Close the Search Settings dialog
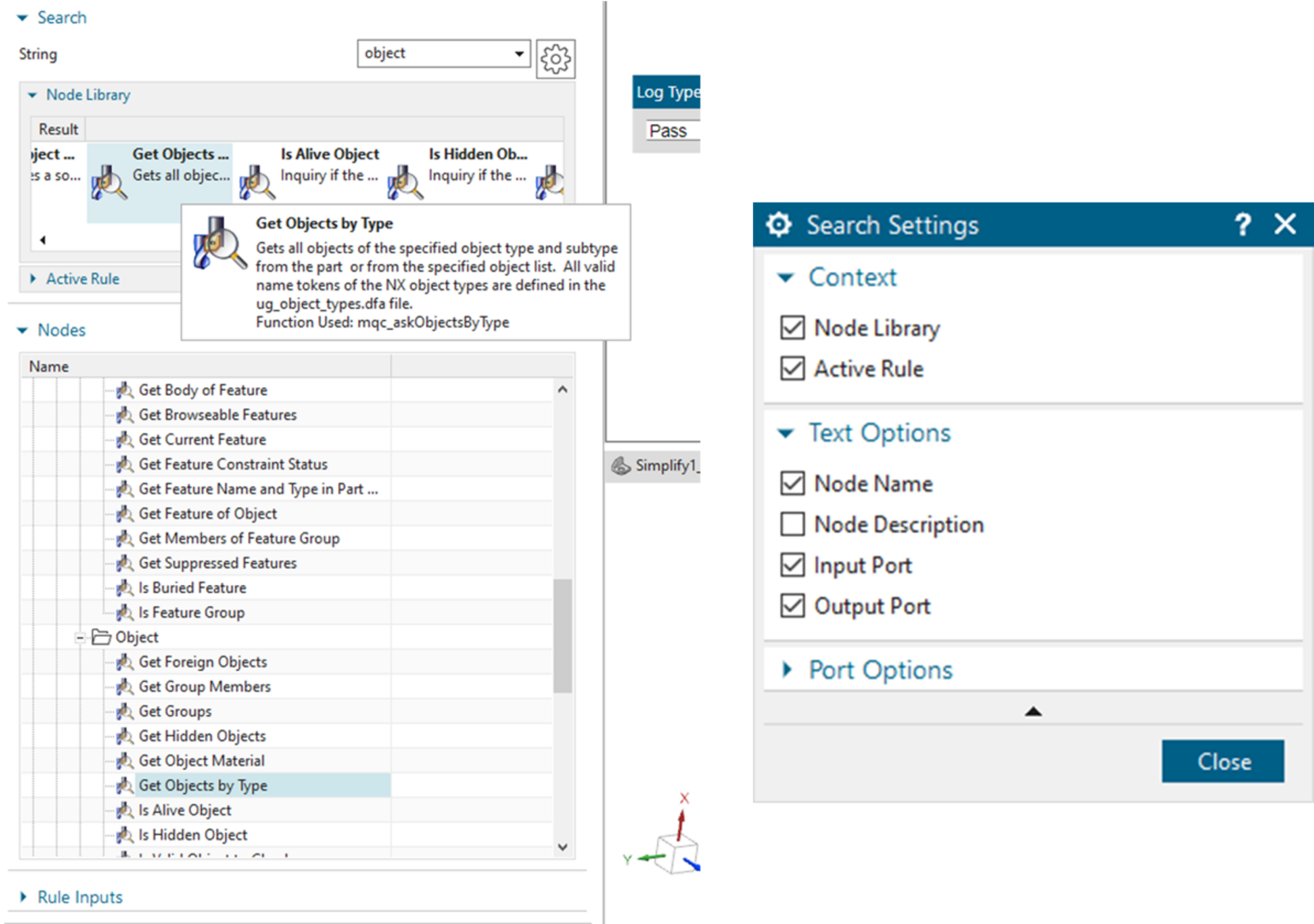 [1222, 761]
